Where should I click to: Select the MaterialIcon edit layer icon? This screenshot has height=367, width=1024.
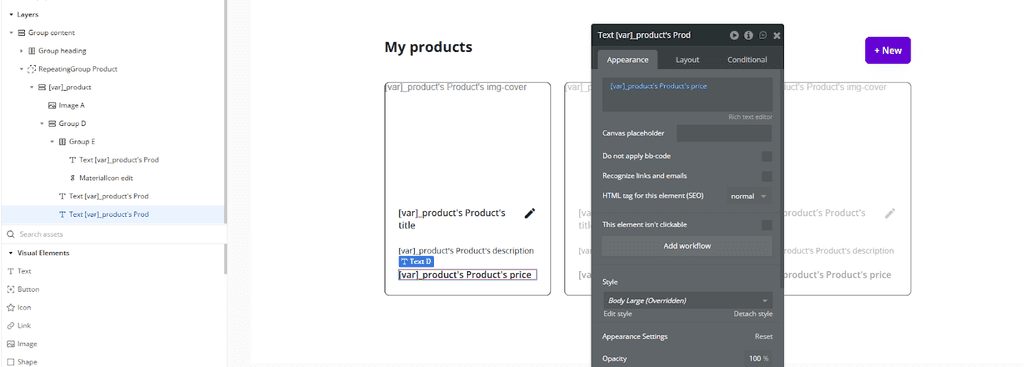coord(72,178)
